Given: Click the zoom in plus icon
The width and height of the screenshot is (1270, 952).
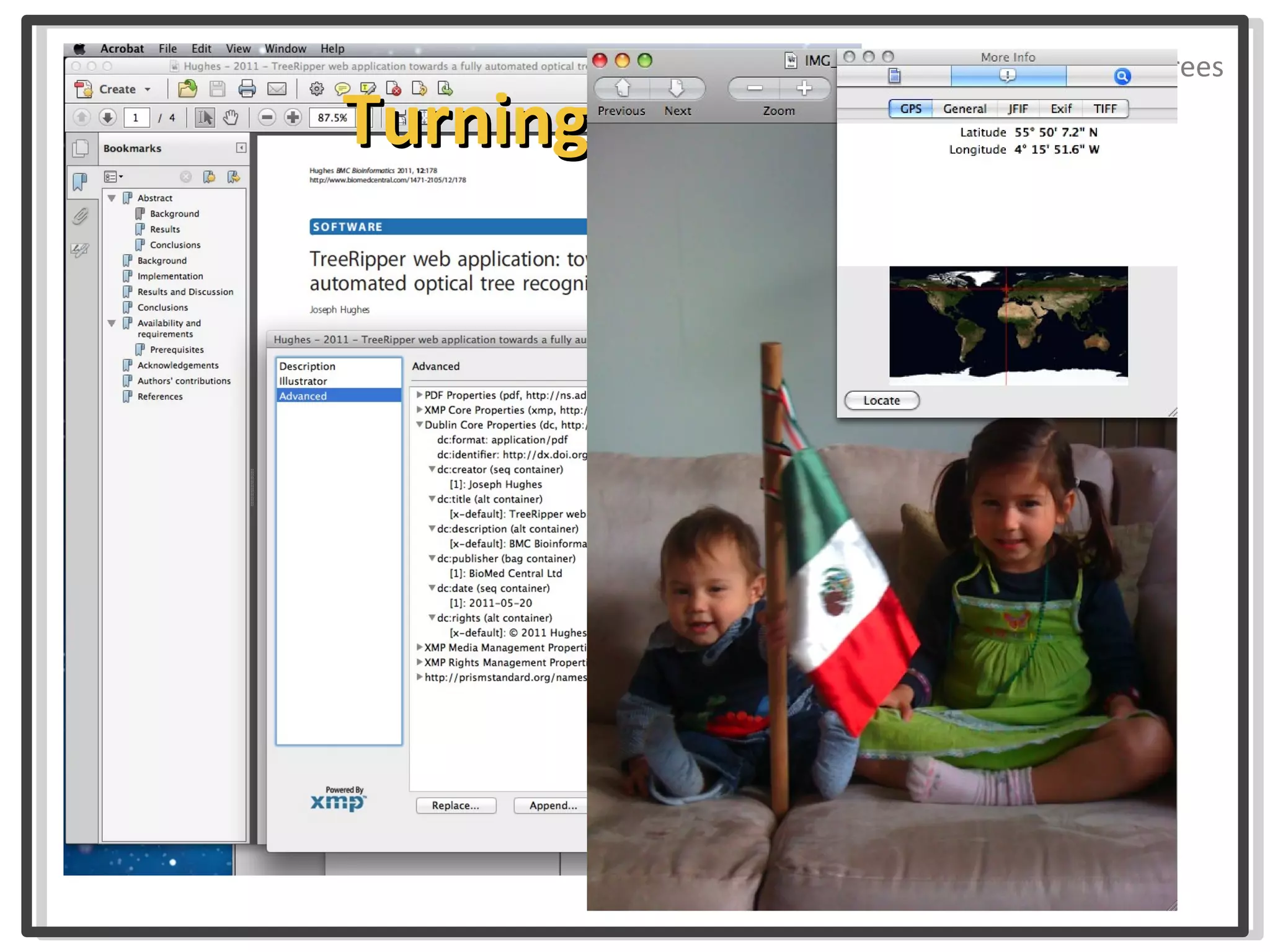Looking at the screenshot, I should (x=293, y=117).
